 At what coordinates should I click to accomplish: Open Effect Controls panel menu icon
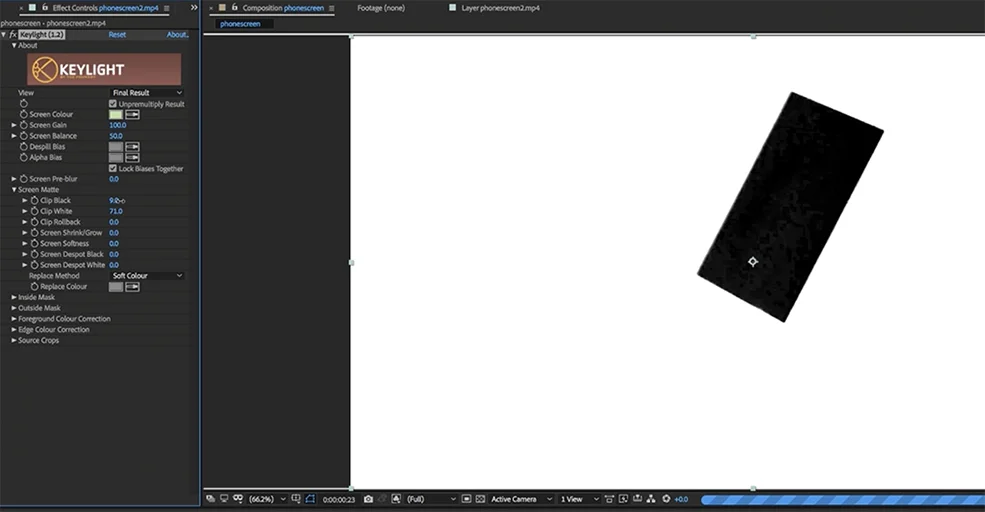[x=166, y=8]
